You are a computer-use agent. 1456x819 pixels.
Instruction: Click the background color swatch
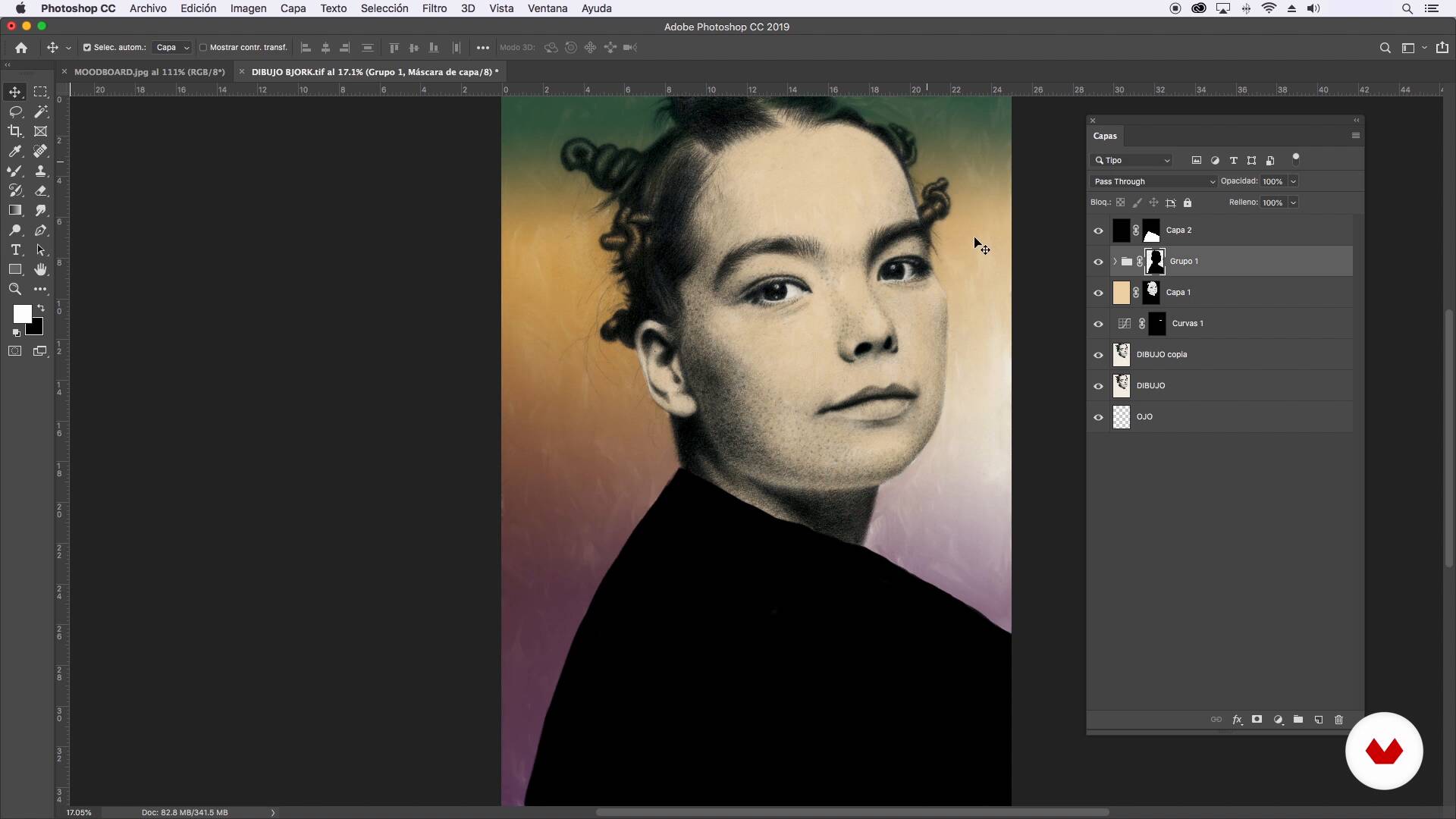pyautogui.click(x=36, y=329)
